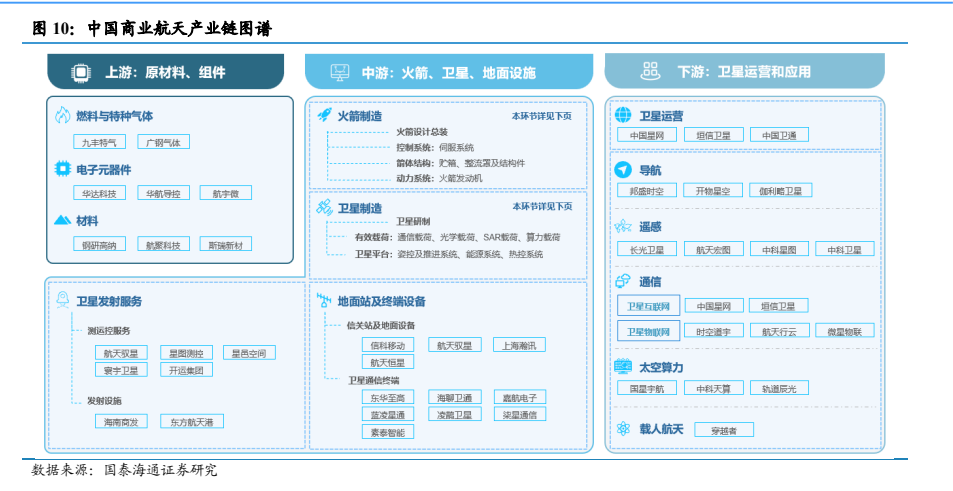Click the 海南商发 launch facility box

coord(121,421)
